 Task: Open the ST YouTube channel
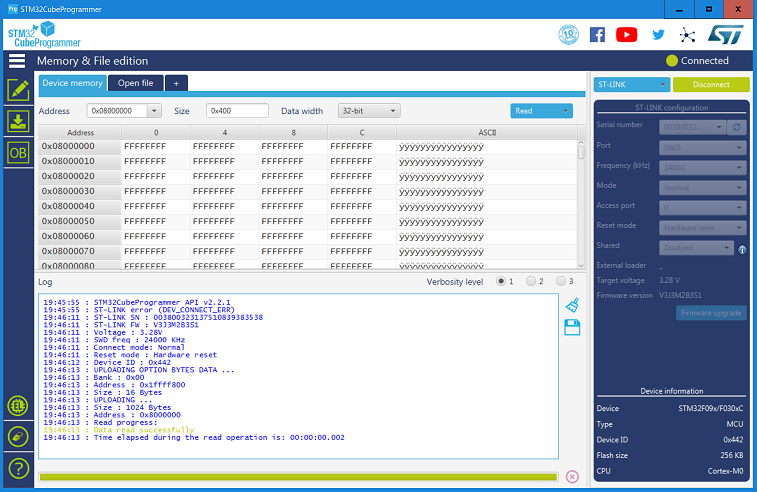[x=627, y=35]
